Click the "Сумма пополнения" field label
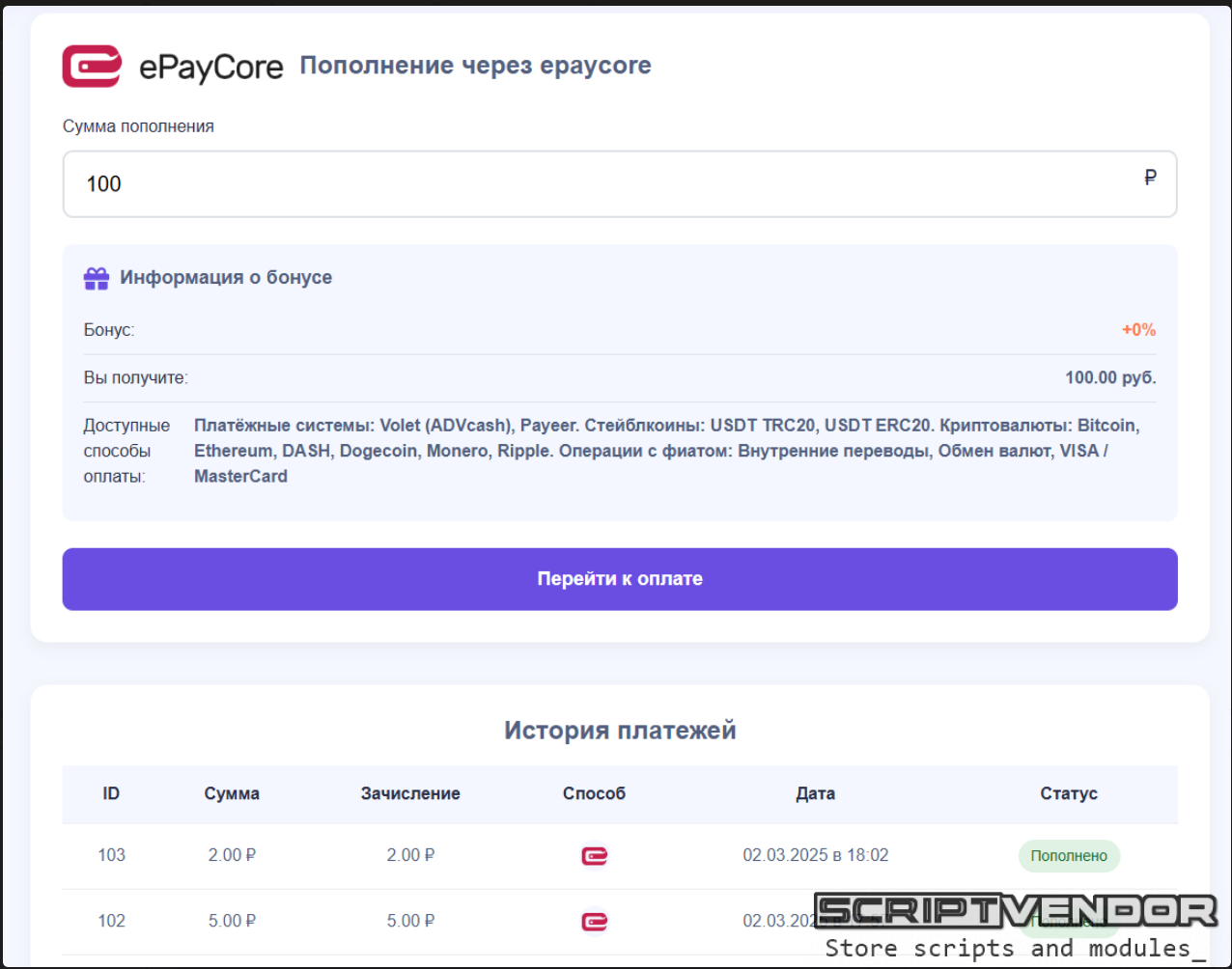This screenshot has width=1232, height=969. 138,126
